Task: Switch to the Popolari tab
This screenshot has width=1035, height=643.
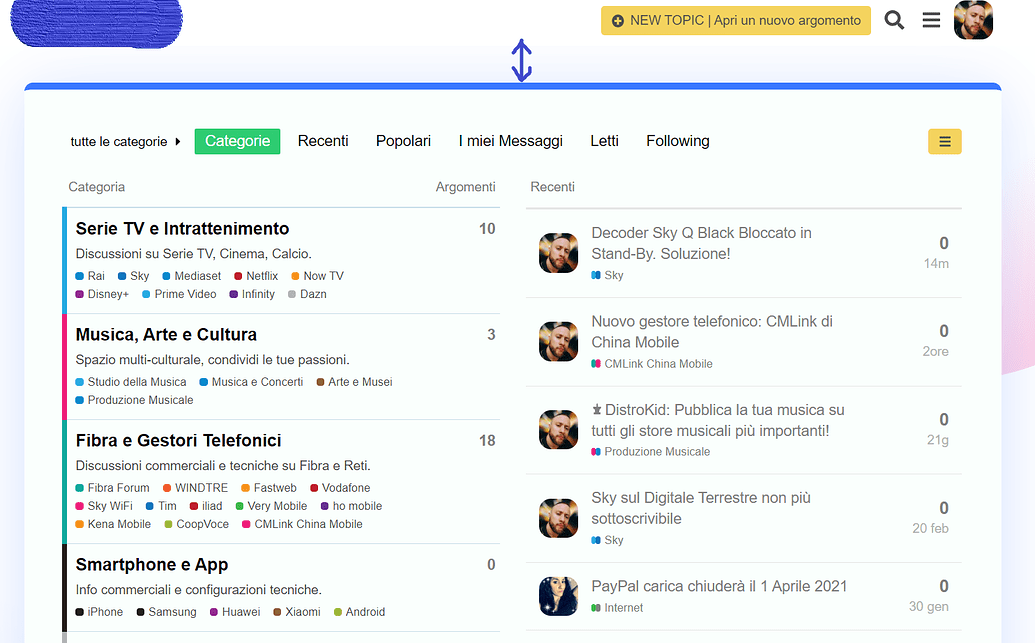Action: 403,141
